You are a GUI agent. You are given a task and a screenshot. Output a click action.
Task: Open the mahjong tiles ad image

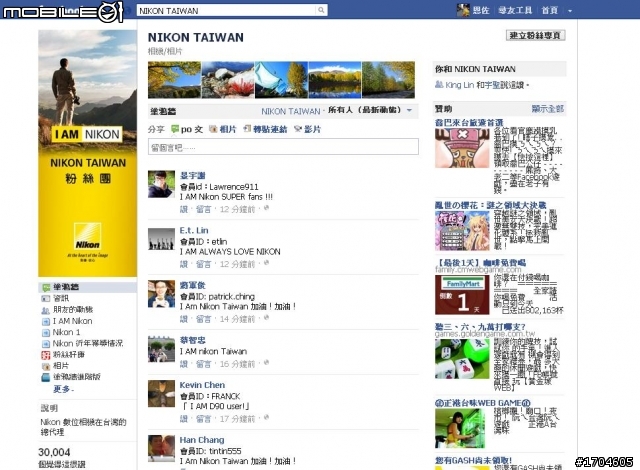pyautogui.click(x=462, y=359)
